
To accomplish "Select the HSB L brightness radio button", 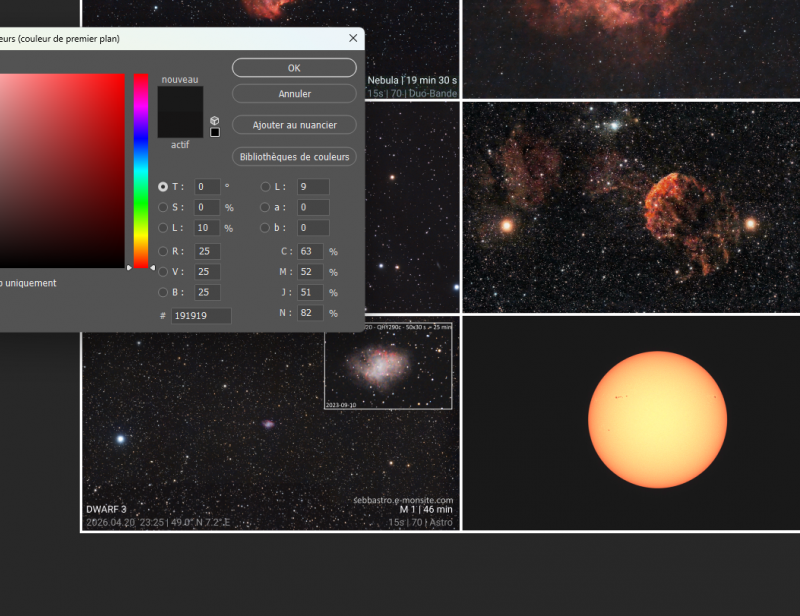I will [x=163, y=228].
